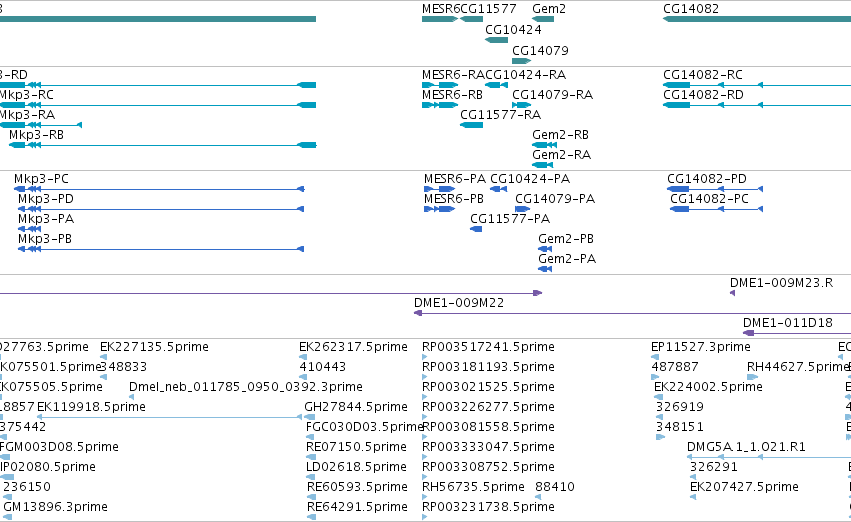This screenshot has height=522, width=851.
Task: Click the CG11577 gene label
Action: pyautogui.click(x=488, y=9)
